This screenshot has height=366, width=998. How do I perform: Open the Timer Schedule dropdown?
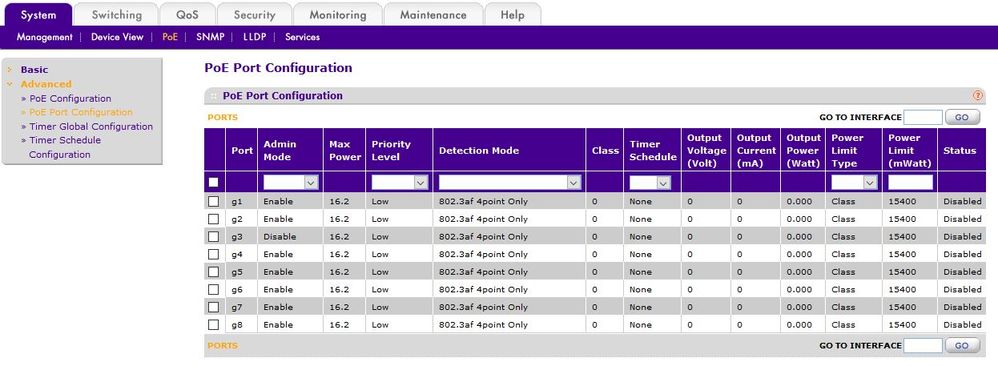coord(650,183)
